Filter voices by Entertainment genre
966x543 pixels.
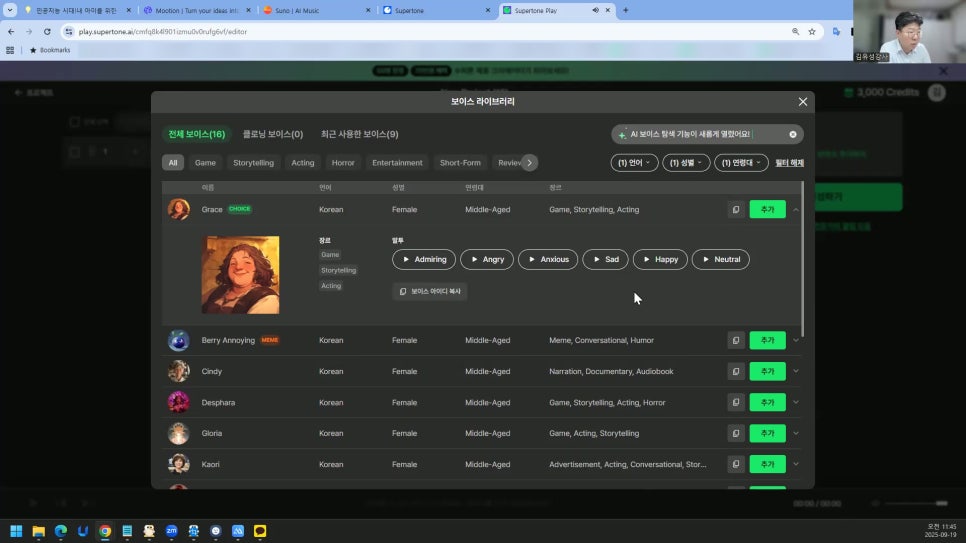click(397, 163)
